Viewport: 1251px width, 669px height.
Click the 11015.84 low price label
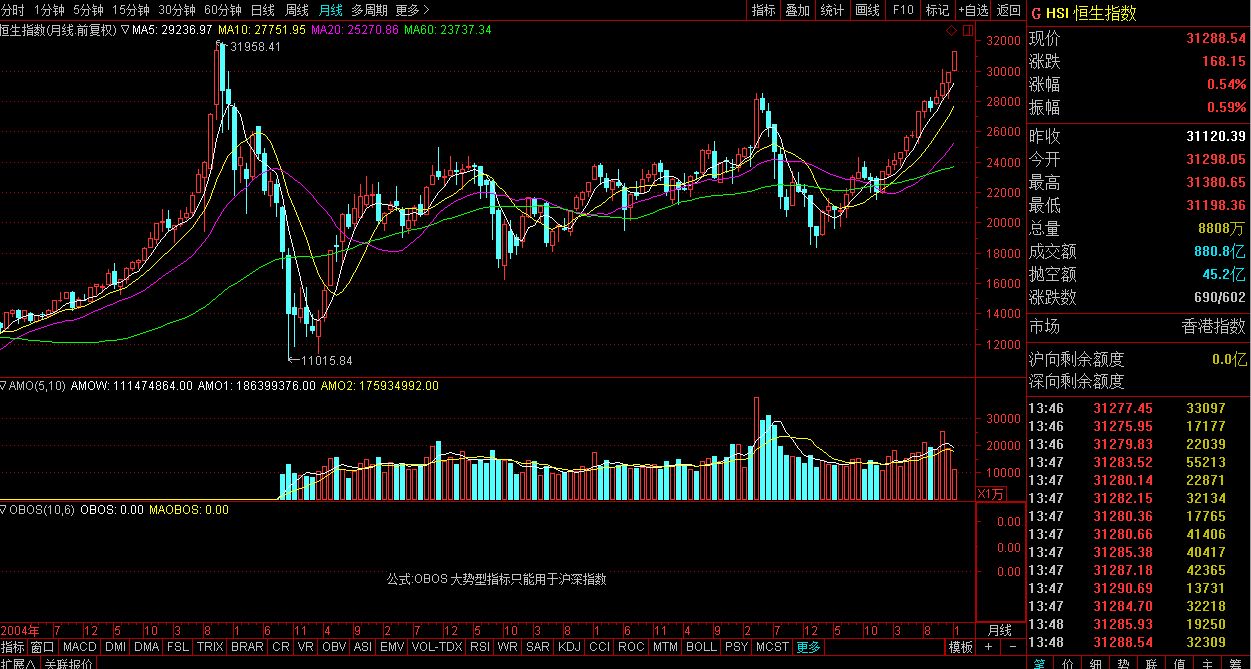[x=326, y=360]
